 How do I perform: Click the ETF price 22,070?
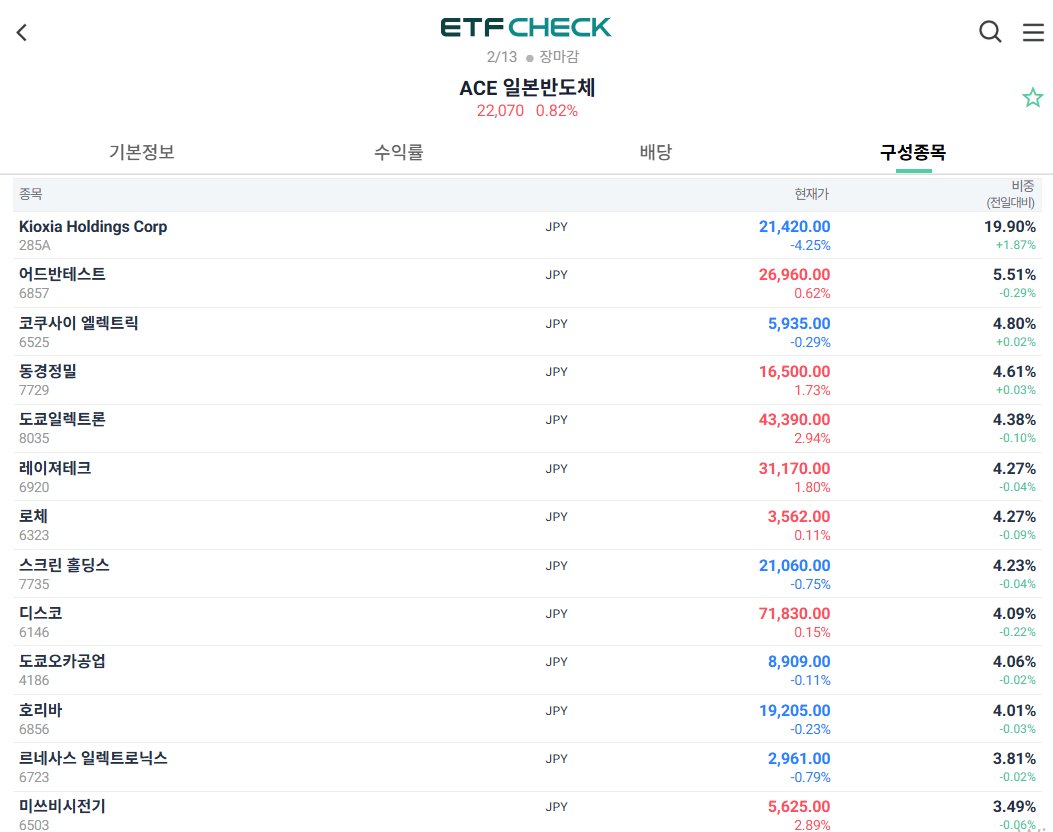(500, 111)
